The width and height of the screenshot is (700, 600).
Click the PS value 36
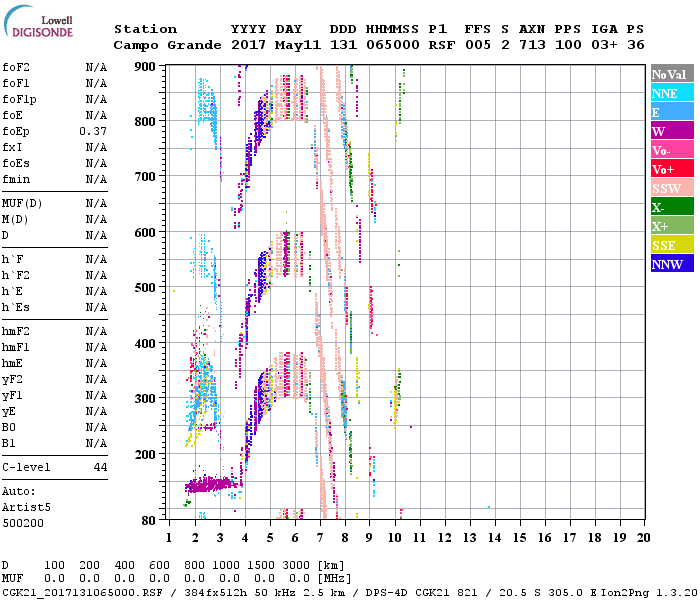pyautogui.click(x=636, y=45)
